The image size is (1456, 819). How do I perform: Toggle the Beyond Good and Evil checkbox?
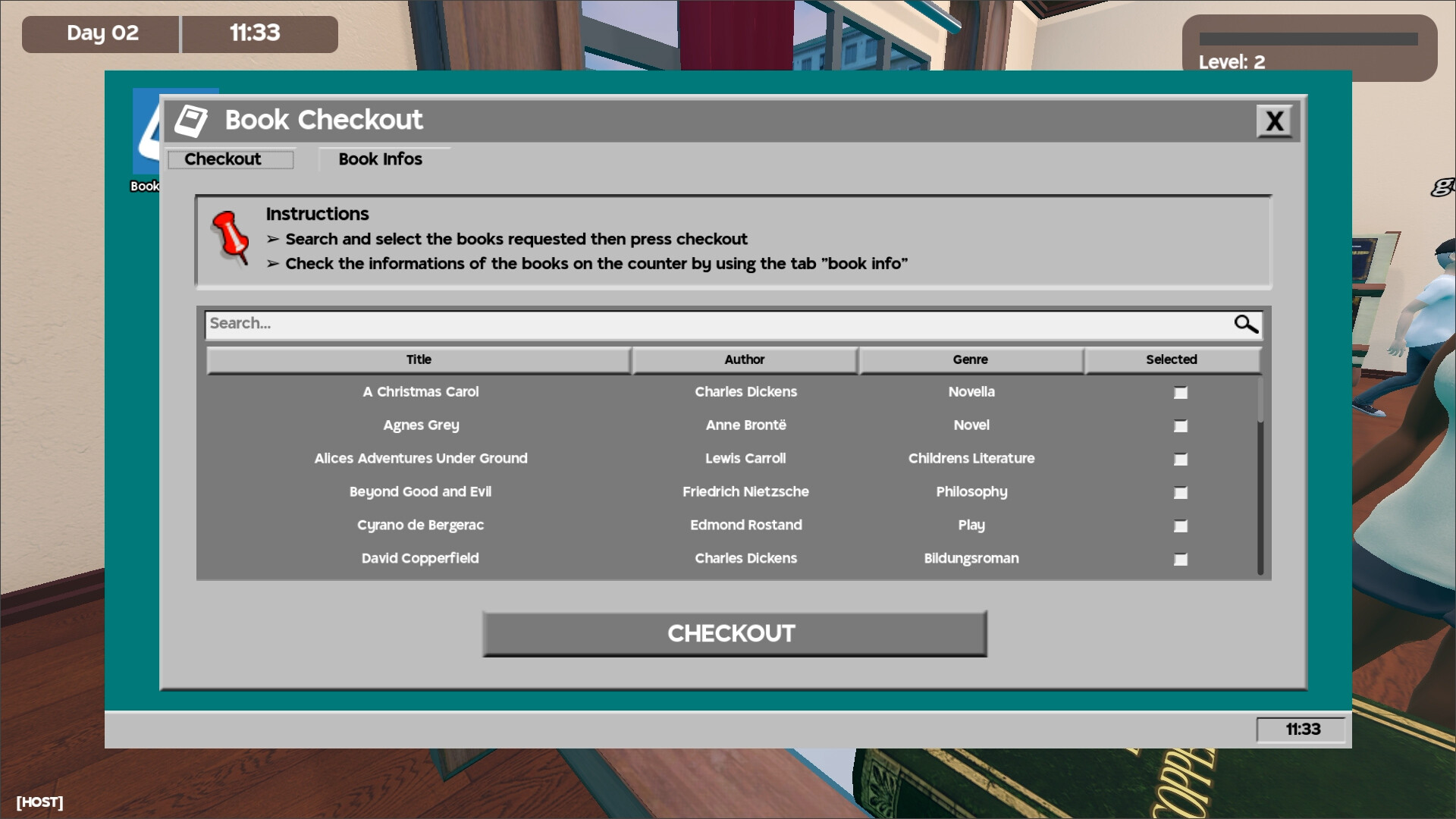1180,492
